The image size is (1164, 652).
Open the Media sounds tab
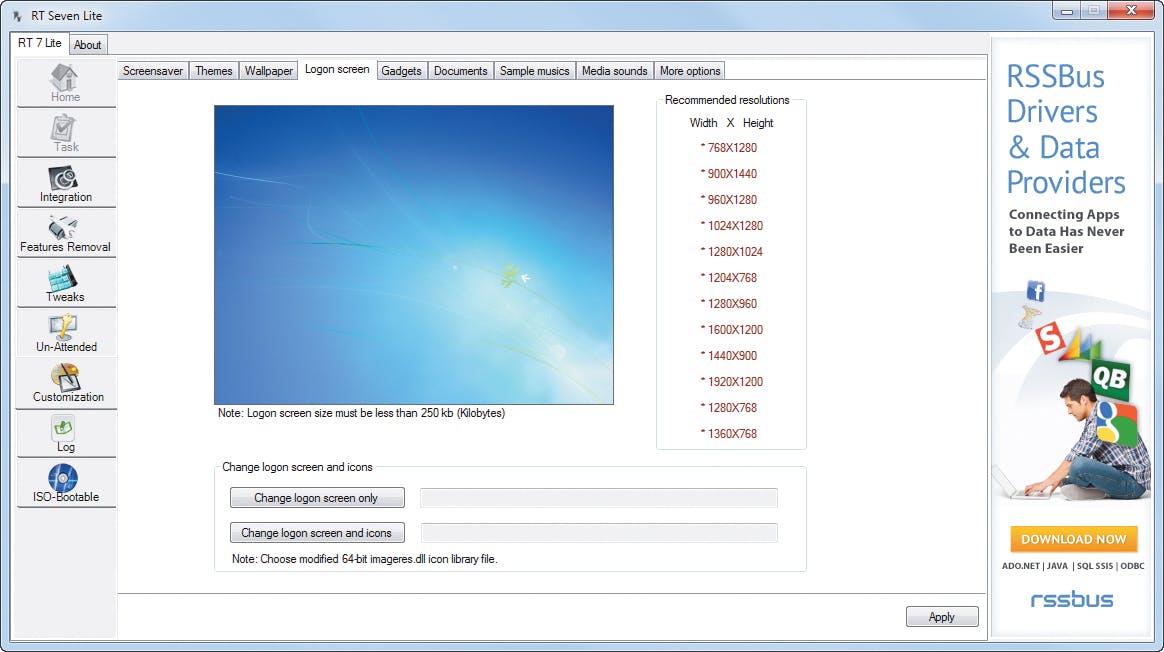click(615, 71)
